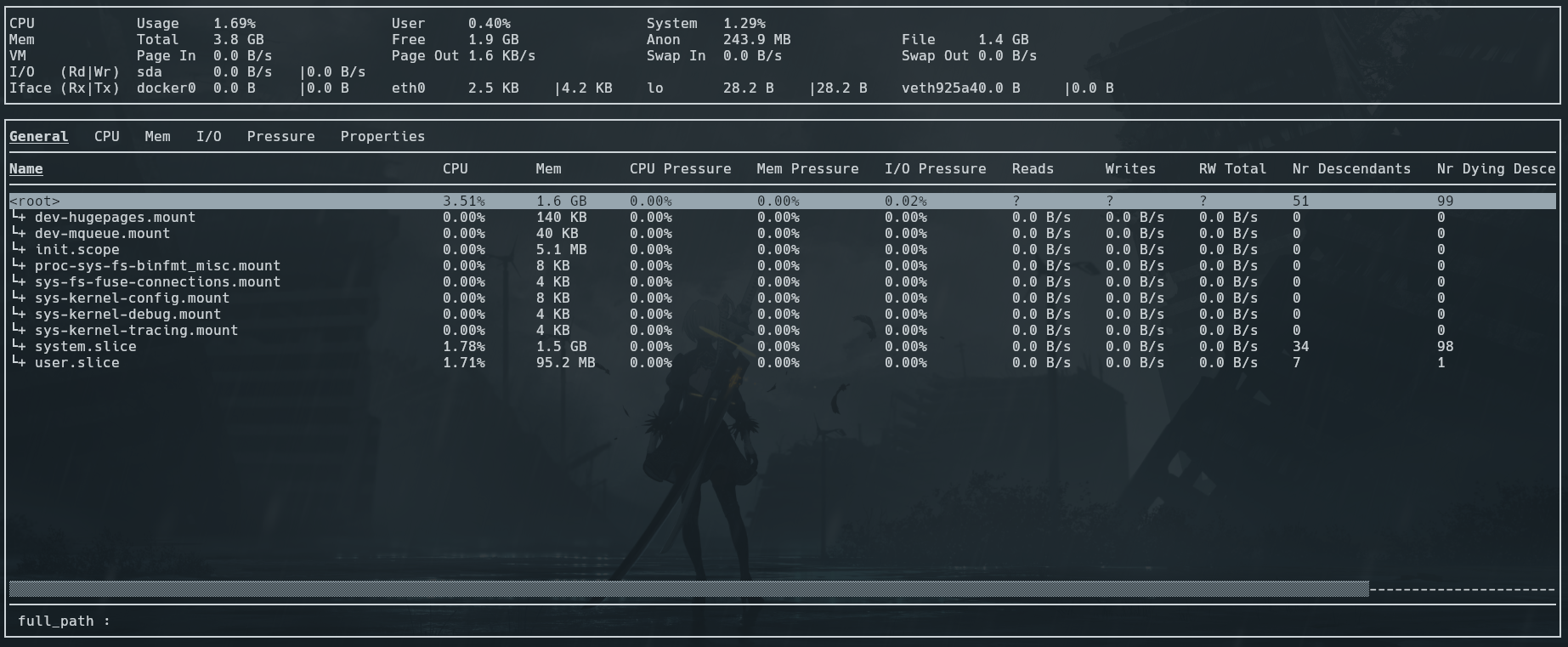Expand the system.slice tree arrow
Viewport: 1568px width, 647px height.
click(x=19, y=346)
